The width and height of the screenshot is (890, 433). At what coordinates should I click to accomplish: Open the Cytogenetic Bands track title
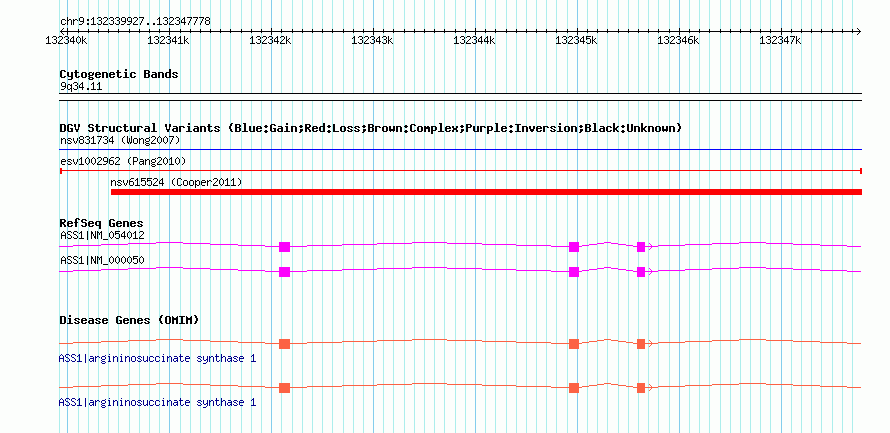click(x=119, y=74)
